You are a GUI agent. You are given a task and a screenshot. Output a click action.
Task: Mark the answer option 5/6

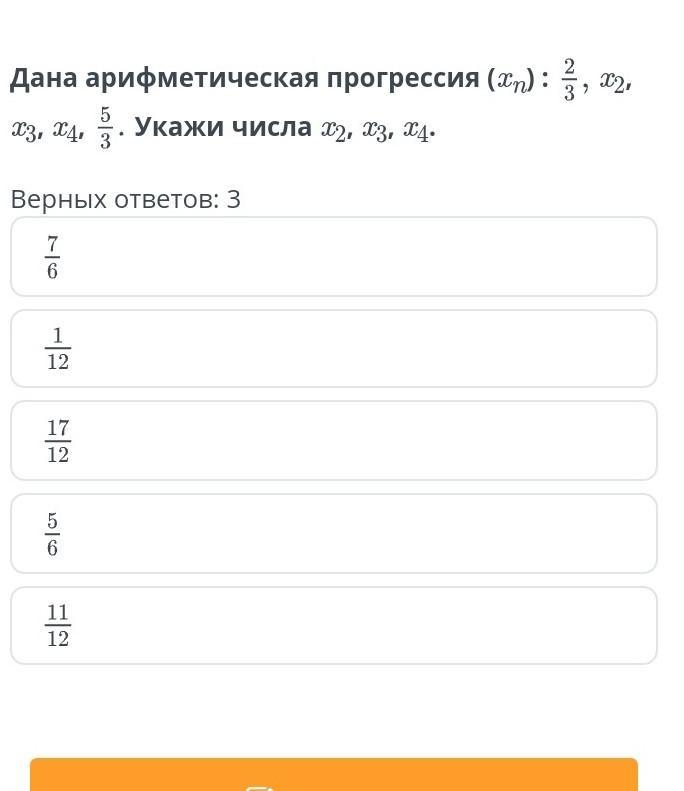(x=333, y=534)
